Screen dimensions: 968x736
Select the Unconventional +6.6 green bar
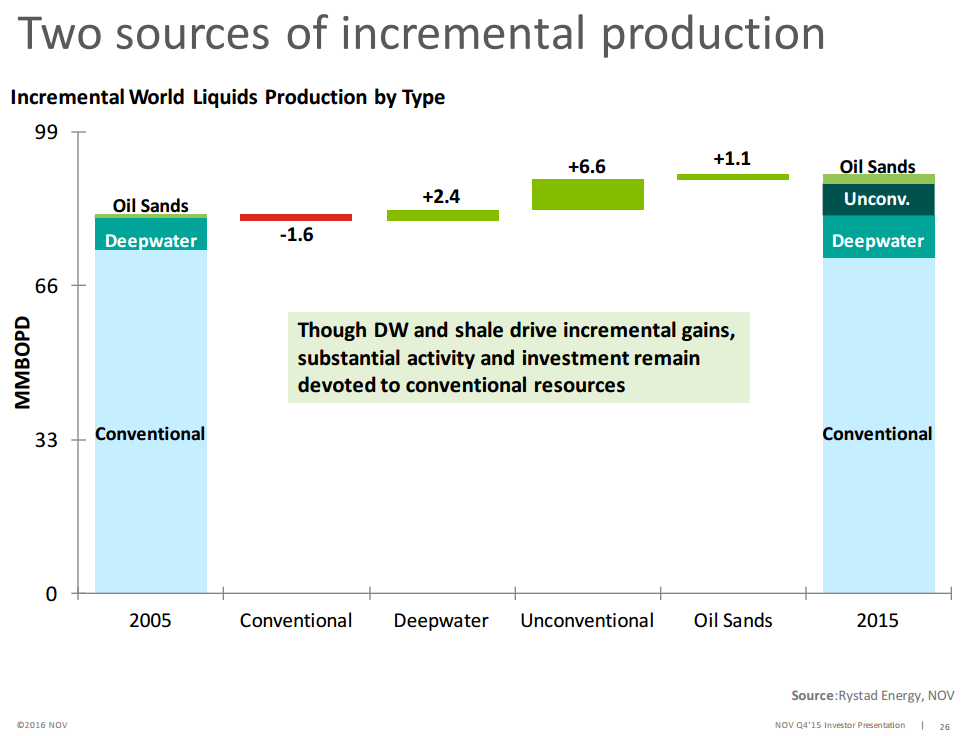click(x=587, y=194)
